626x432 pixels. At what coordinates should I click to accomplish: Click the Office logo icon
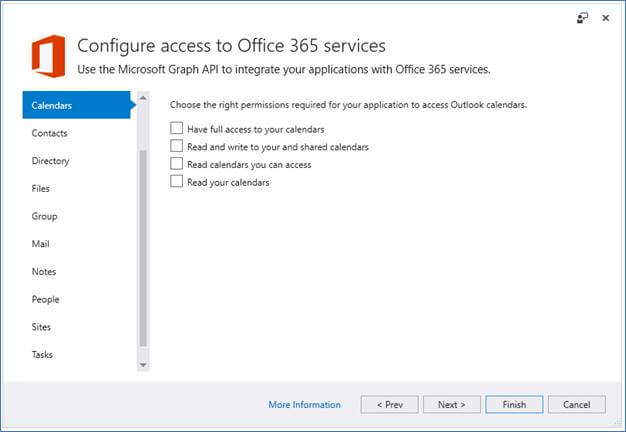click(x=49, y=56)
